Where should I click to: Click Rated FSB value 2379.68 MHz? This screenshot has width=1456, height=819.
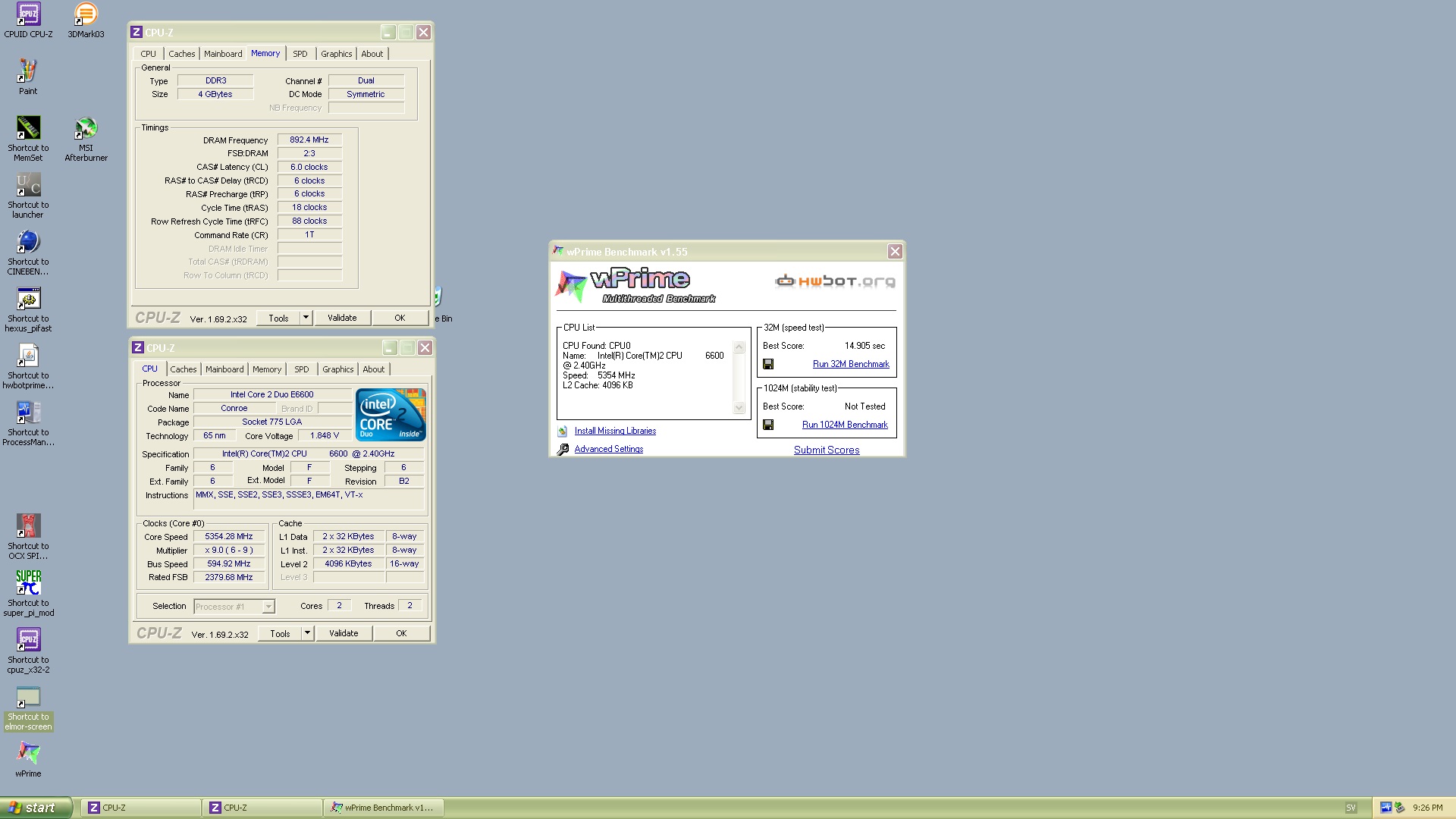[229, 577]
